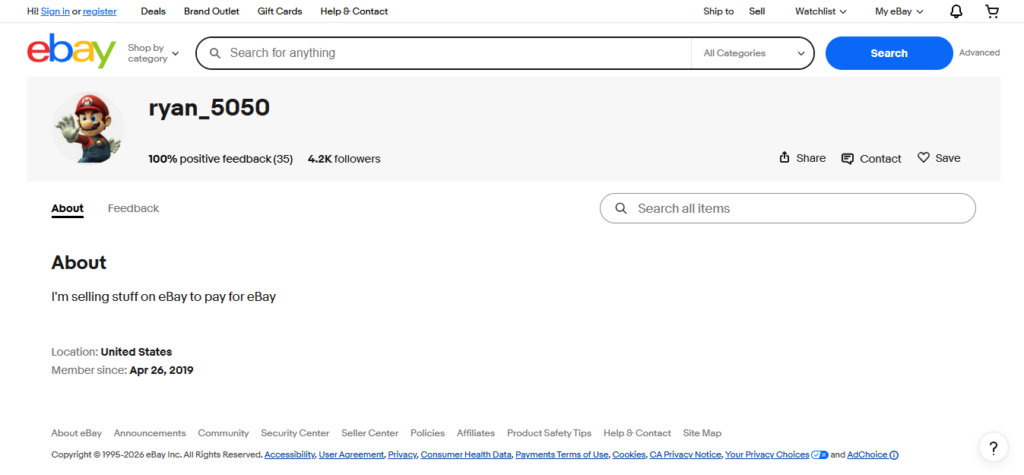Open Site Map footer link
Screen dimensions: 1024x475
pos(702,433)
